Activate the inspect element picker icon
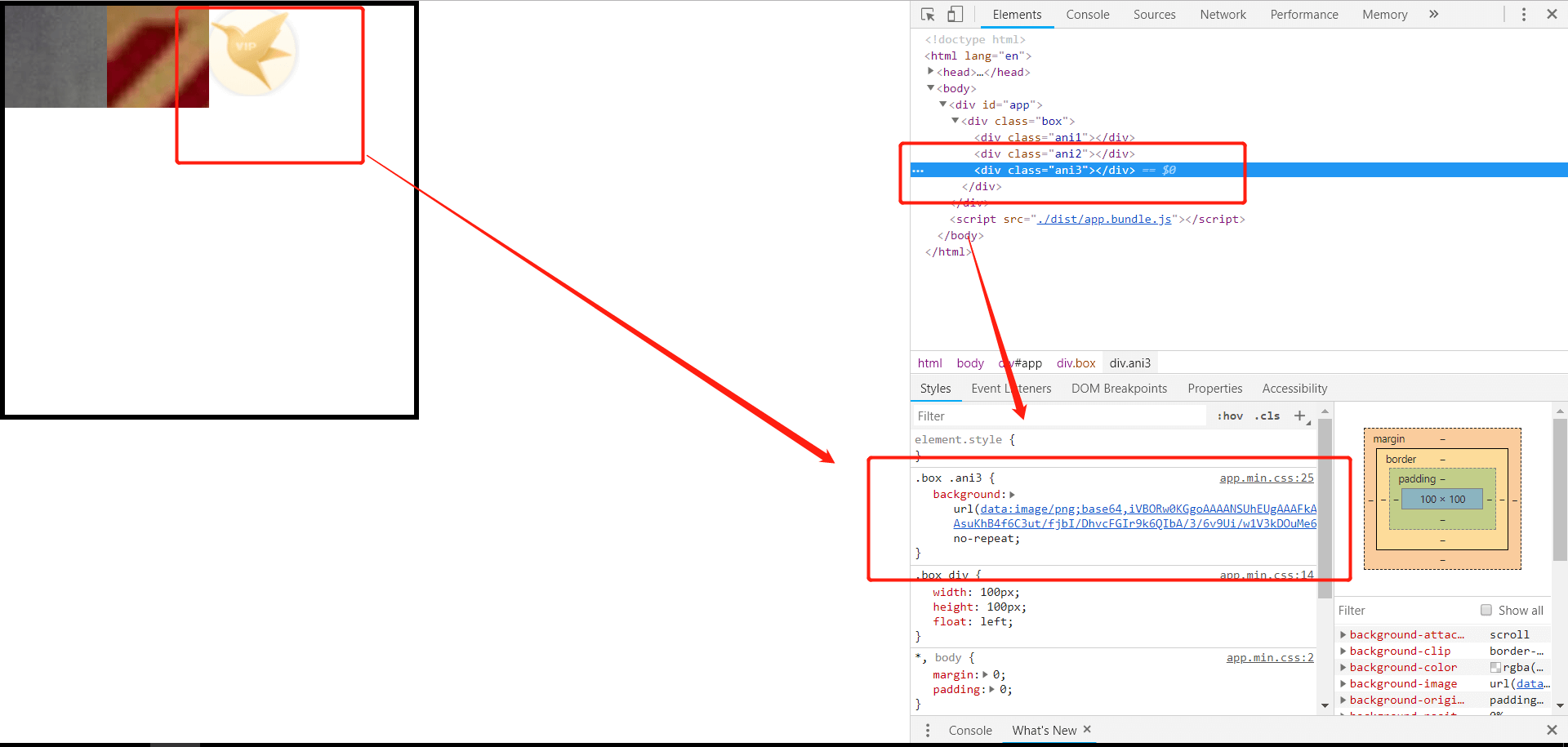The image size is (1568, 747). tap(928, 15)
